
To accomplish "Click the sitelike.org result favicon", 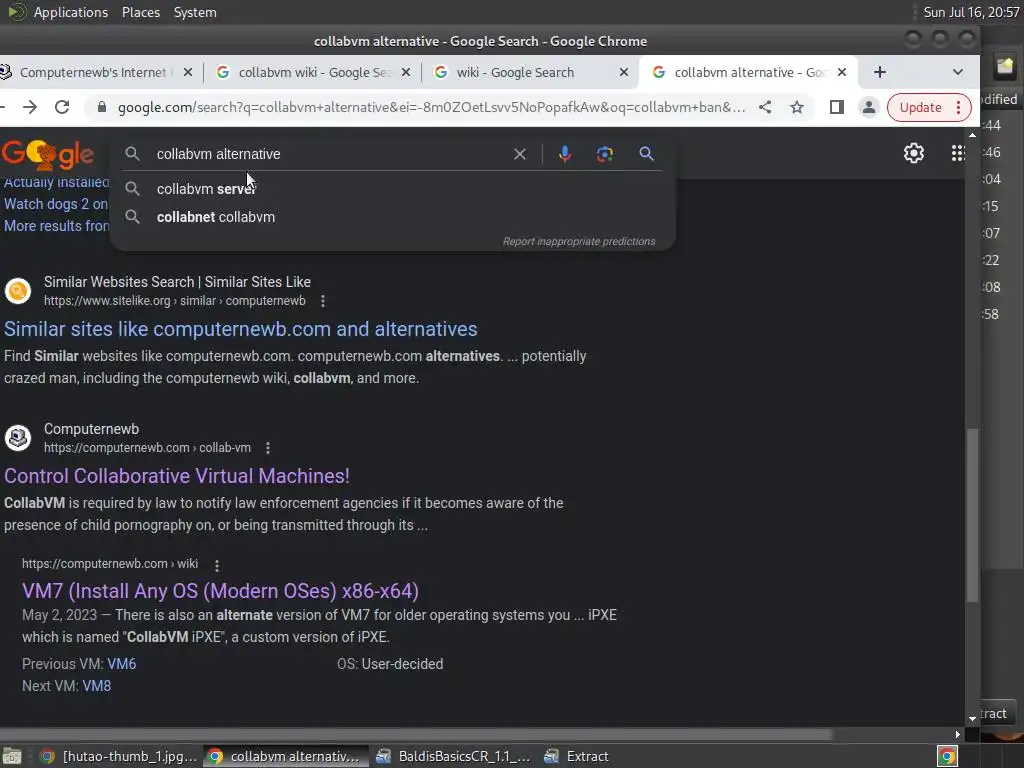I will click(18, 291).
